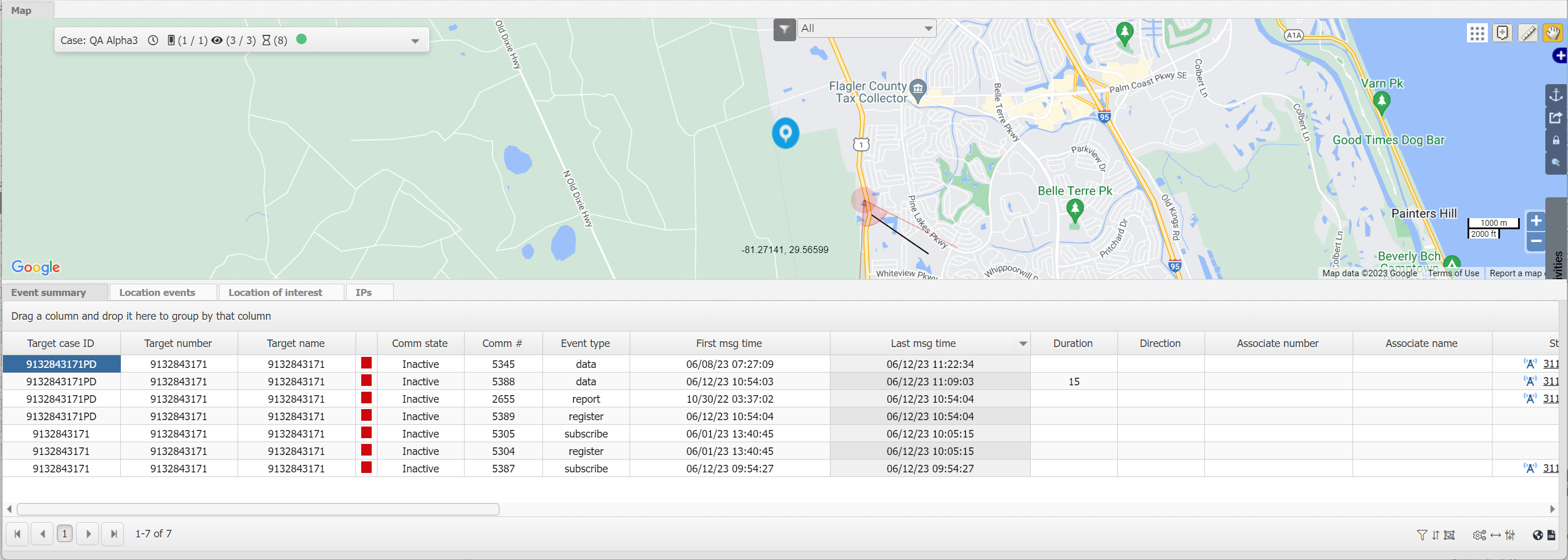The width and height of the screenshot is (1568, 560).
Task: Click the blue location pin on map
Action: pyautogui.click(x=785, y=132)
